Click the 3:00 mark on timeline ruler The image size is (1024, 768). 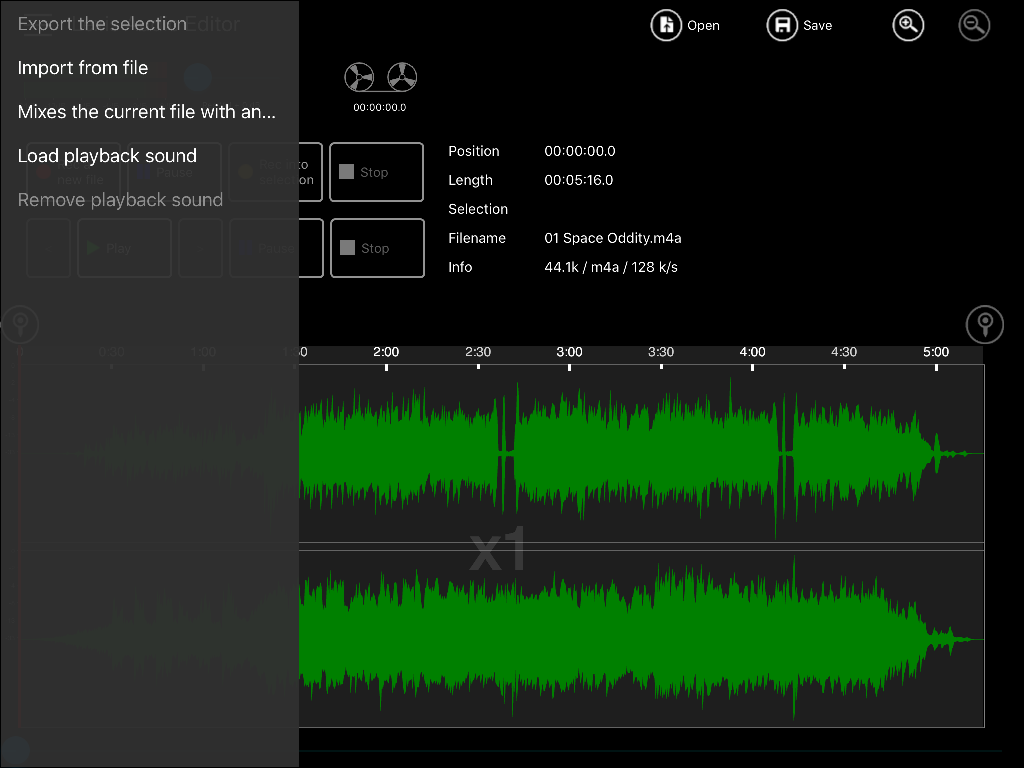point(569,352)
